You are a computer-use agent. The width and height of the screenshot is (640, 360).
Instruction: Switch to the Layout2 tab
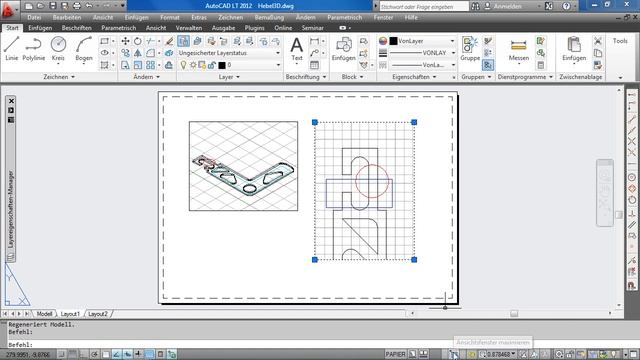point(98,314)
